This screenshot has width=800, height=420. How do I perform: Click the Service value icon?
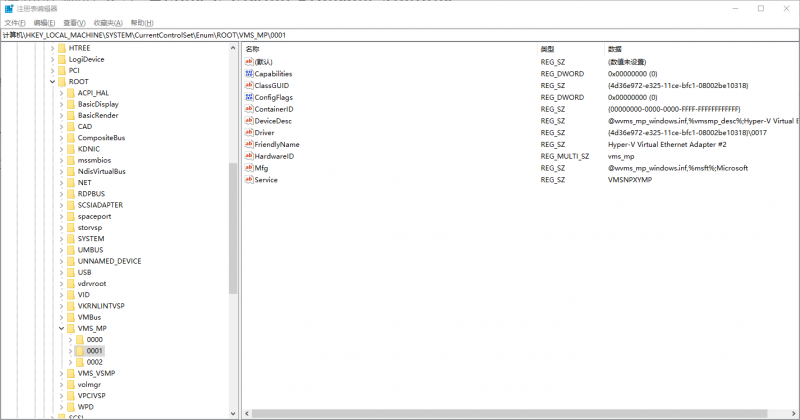click(x=248, y=180)
